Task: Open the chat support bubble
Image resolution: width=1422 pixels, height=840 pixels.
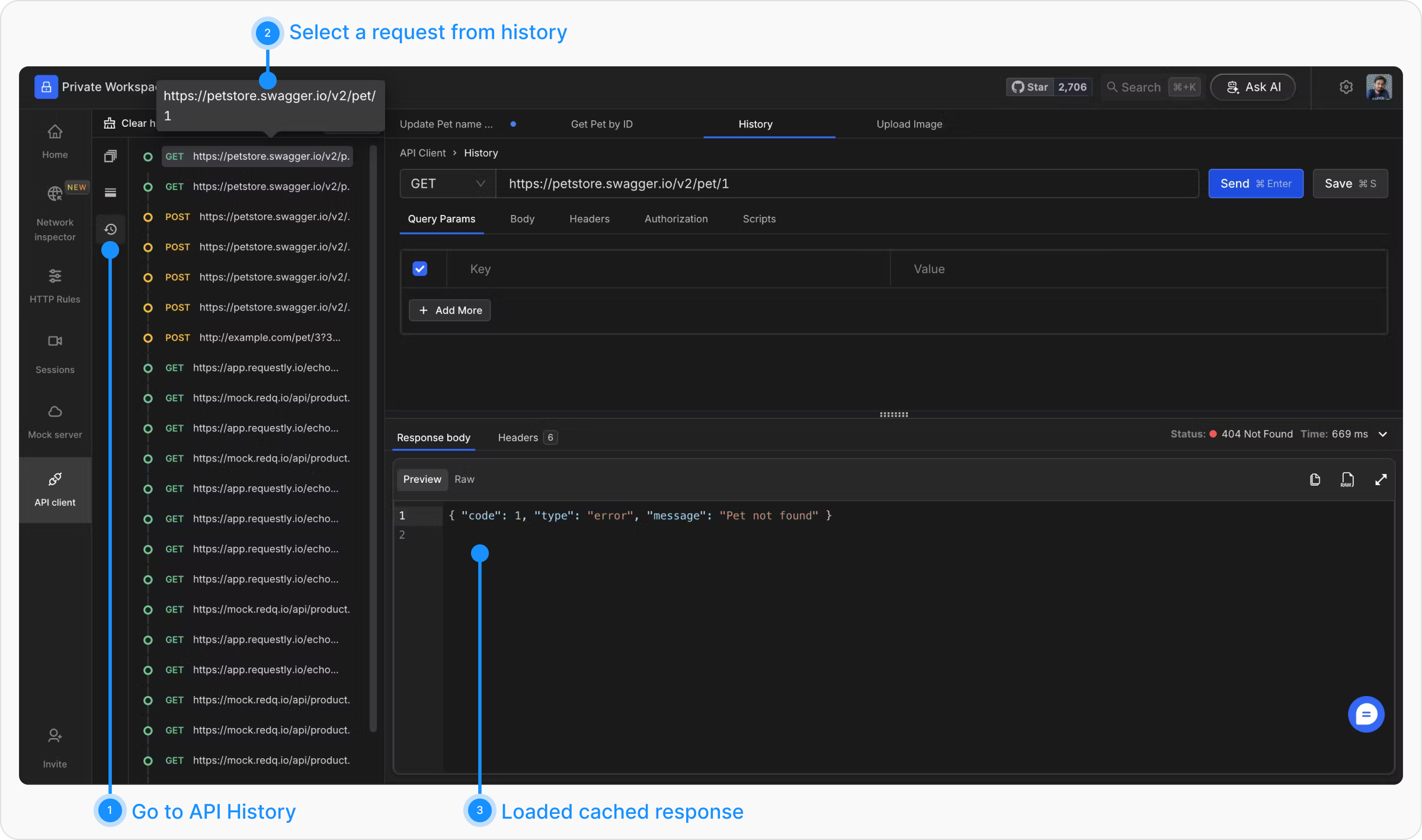Action: [1366, 714]
